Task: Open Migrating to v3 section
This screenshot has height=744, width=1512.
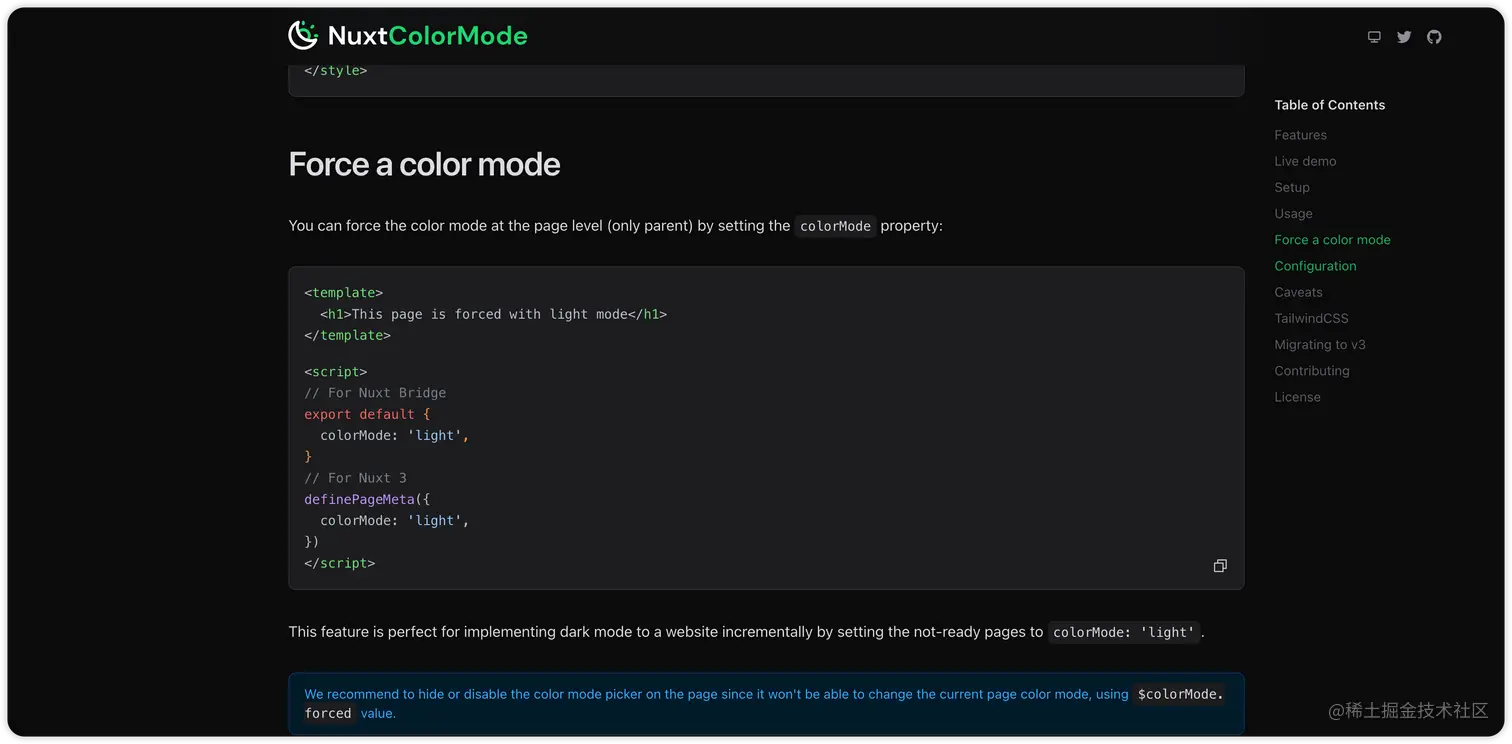Action: pyautogui.click(x=1320, y=344)
